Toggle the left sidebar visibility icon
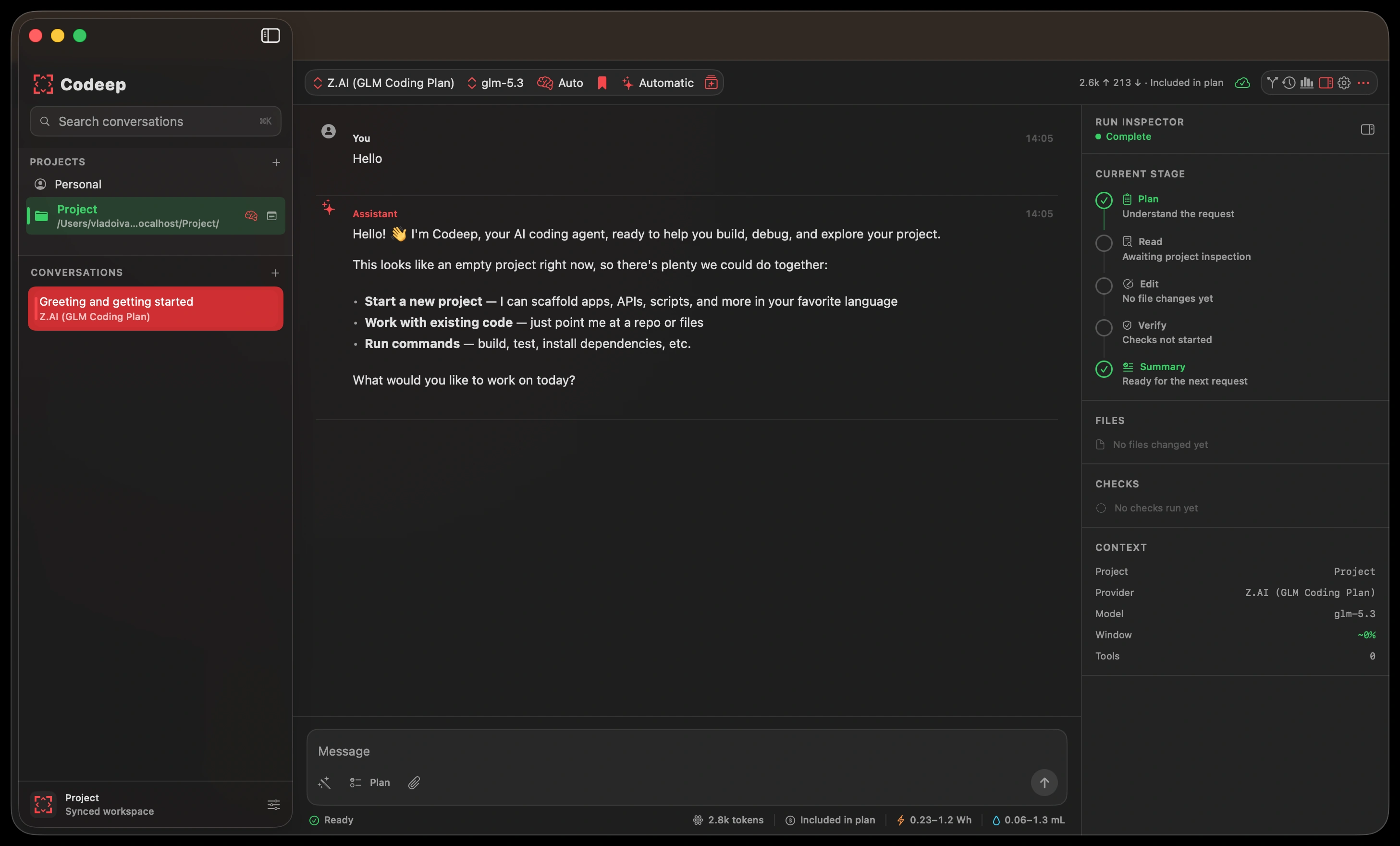Screen dimensions: 1400x846 (x=270, y=36)
